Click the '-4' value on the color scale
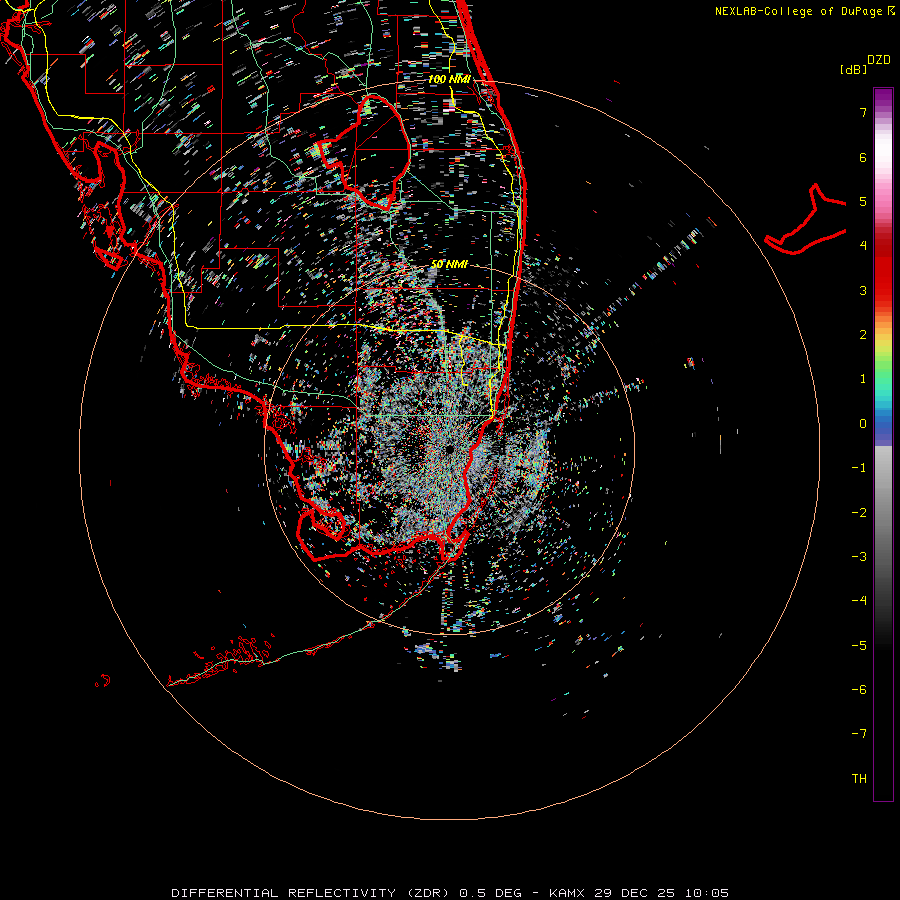 coord(859,601)
